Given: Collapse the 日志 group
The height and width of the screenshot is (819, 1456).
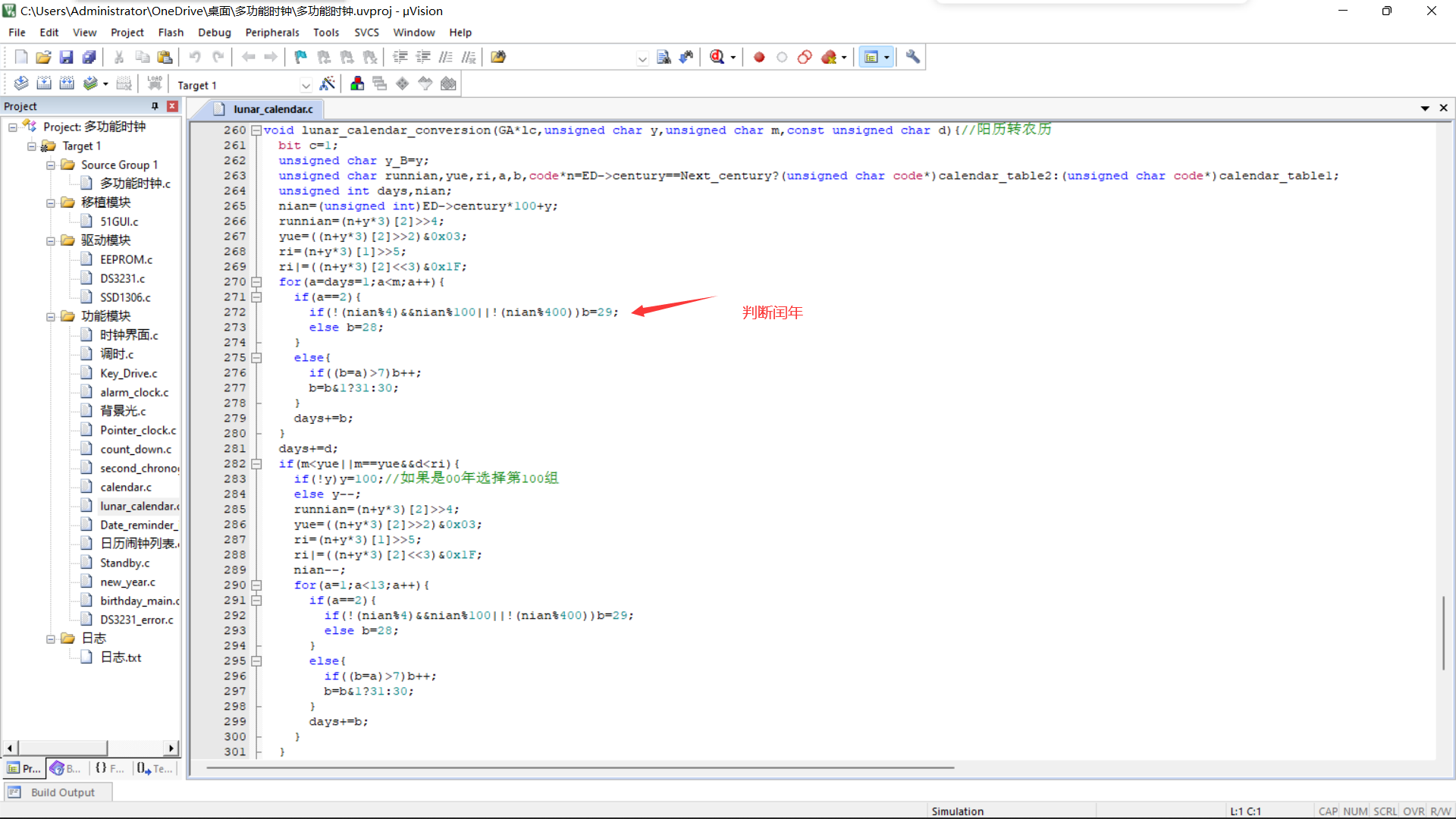Looking at the screenshot, I should click(x=51, y=639).
